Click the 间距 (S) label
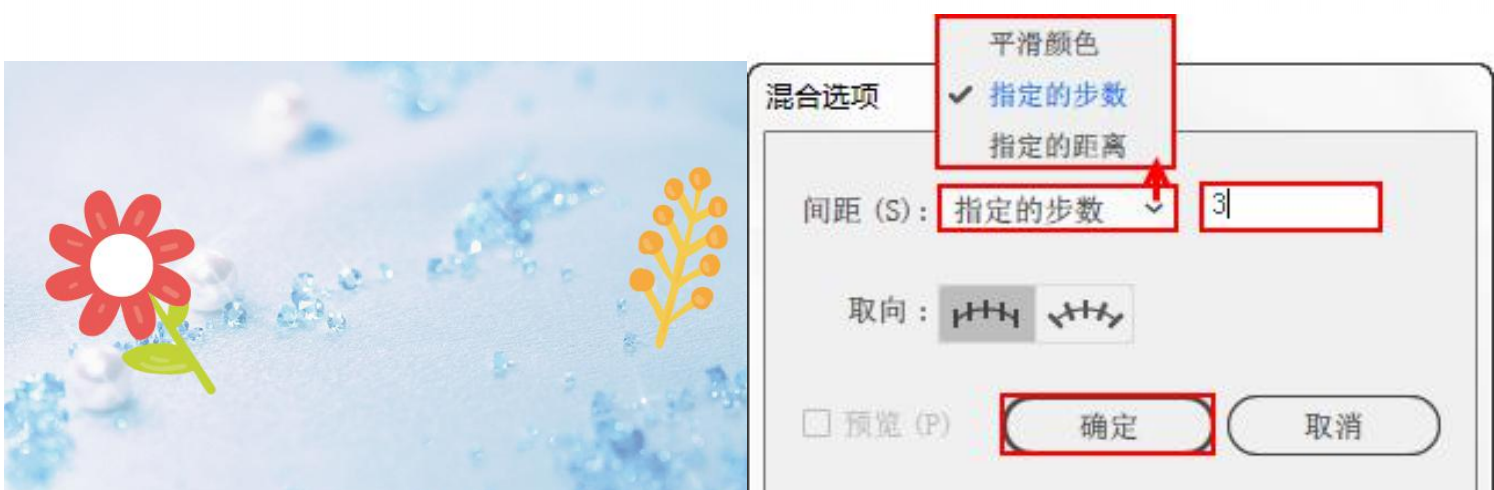Screen dimensions: 1494x490 (866, 210)
